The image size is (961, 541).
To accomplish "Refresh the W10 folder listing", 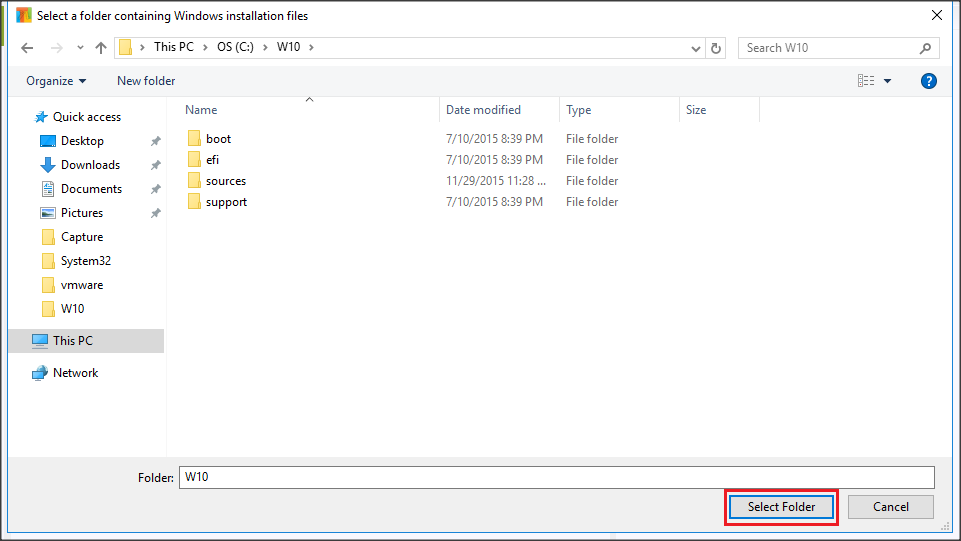I will tap(716, 48).
